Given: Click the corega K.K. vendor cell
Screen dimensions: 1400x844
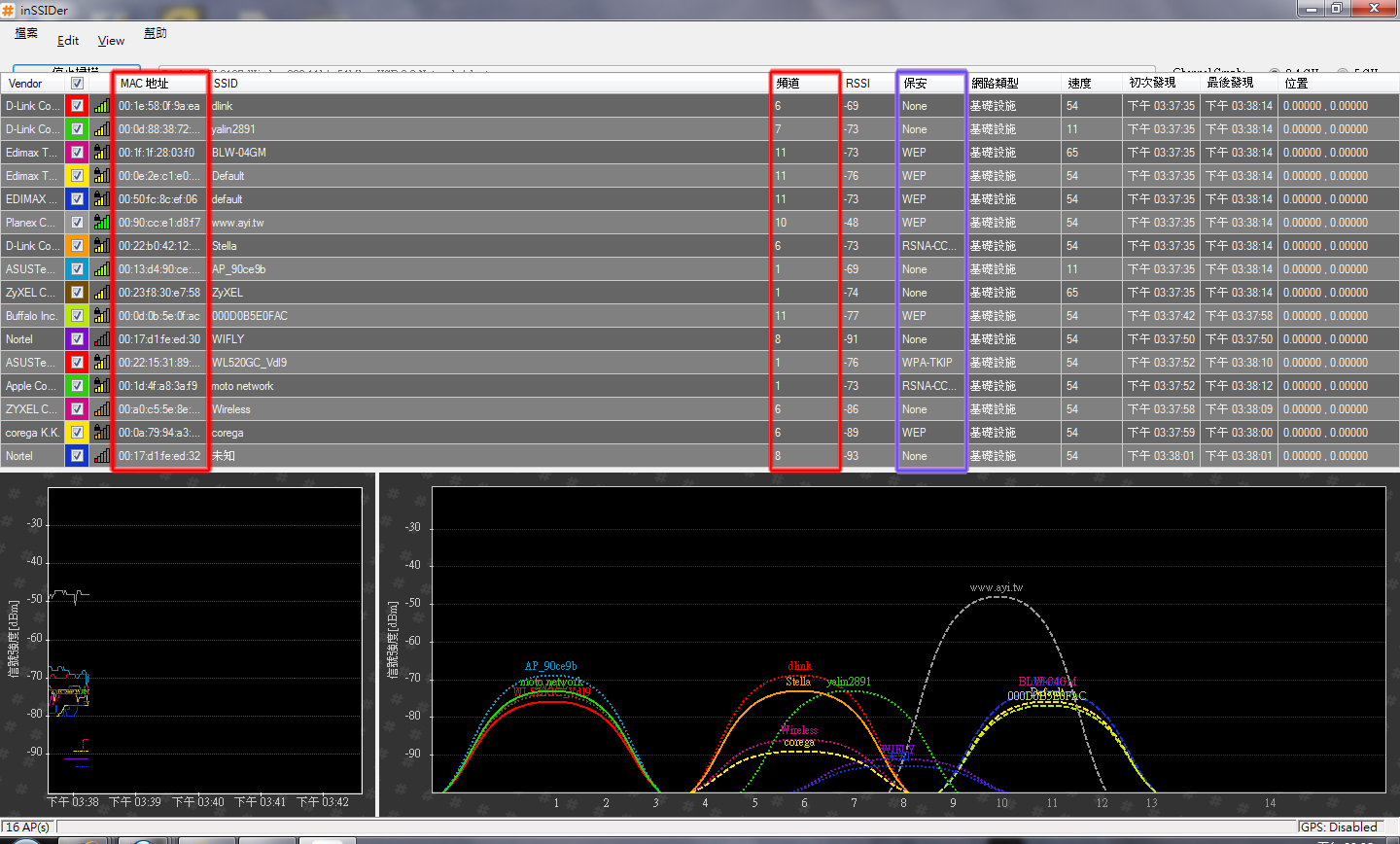Looking at the screenshot, I should coord(32,433).
